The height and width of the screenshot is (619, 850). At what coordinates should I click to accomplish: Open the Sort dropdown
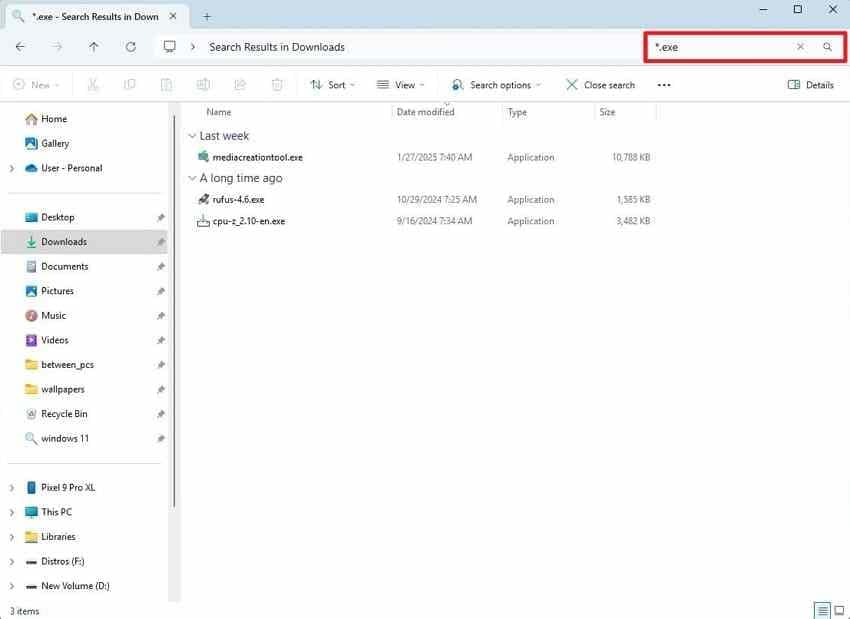pos(332,85)
